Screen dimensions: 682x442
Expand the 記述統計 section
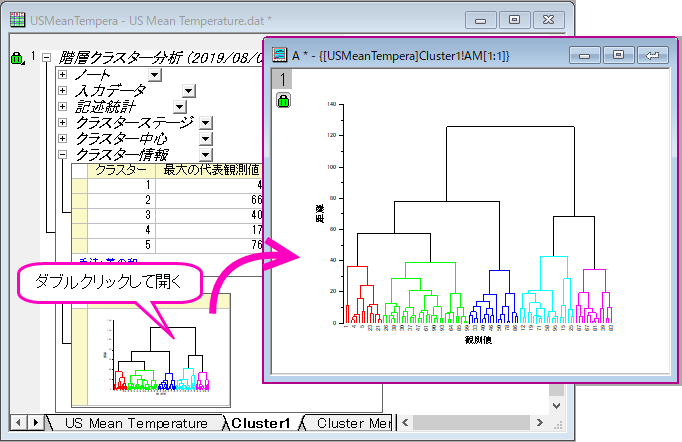63,107
